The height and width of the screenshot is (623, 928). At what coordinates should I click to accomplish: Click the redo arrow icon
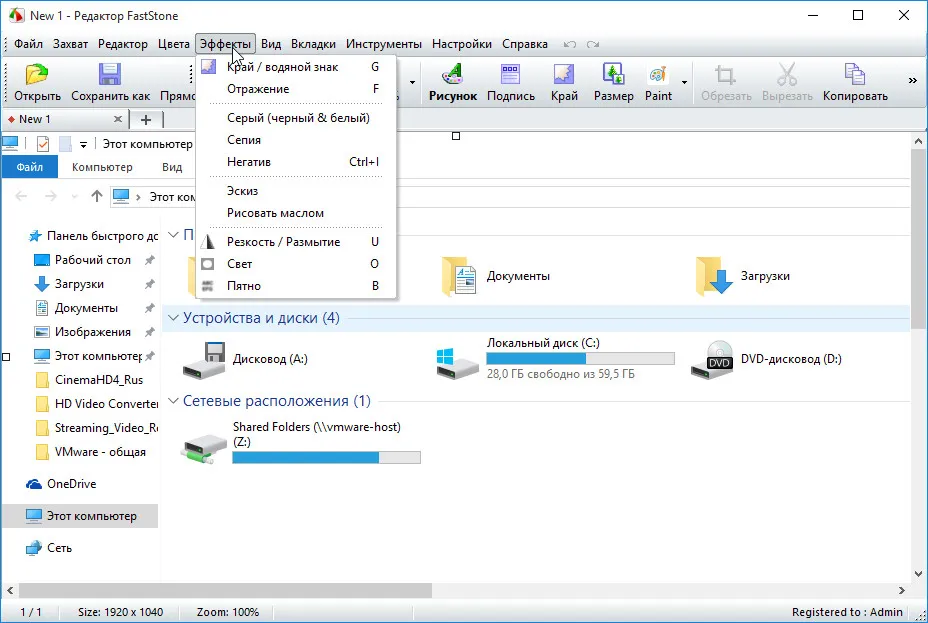pos(593,44)
